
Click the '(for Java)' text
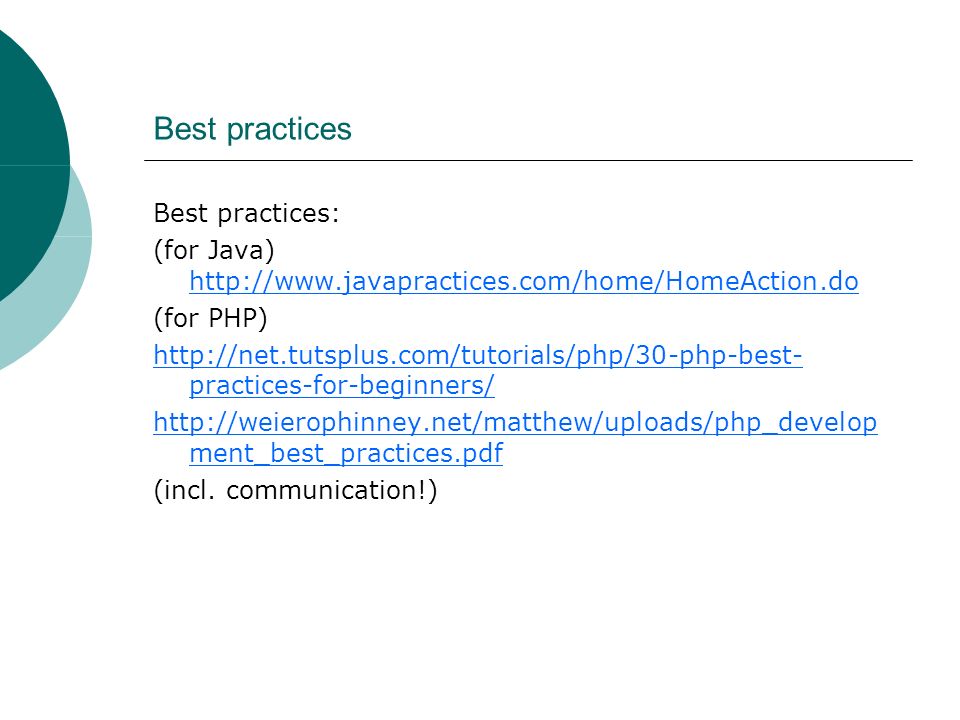click(x=214, y=250)
